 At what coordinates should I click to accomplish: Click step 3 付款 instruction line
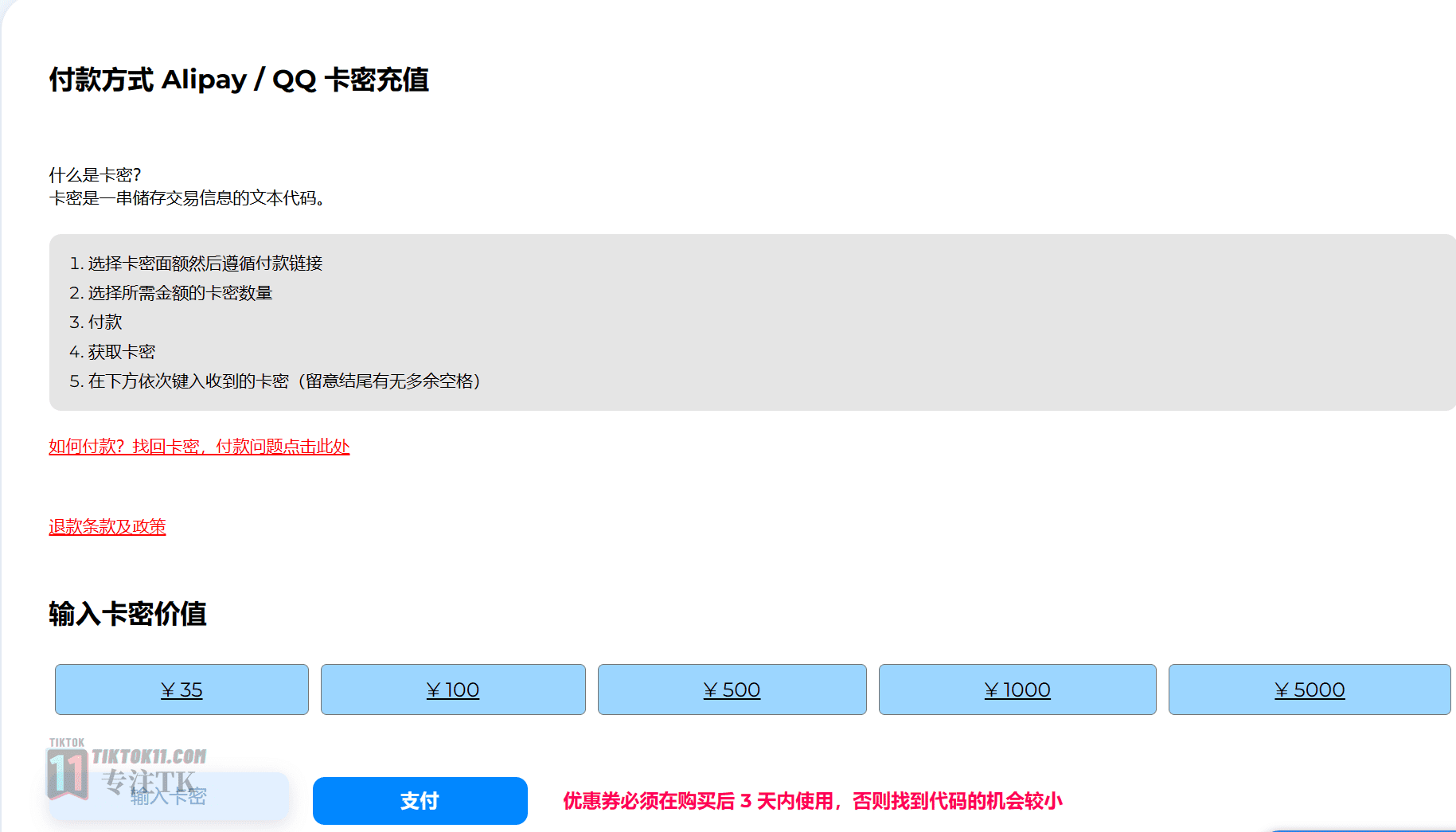pyautogui.click(x=96, y=322)
